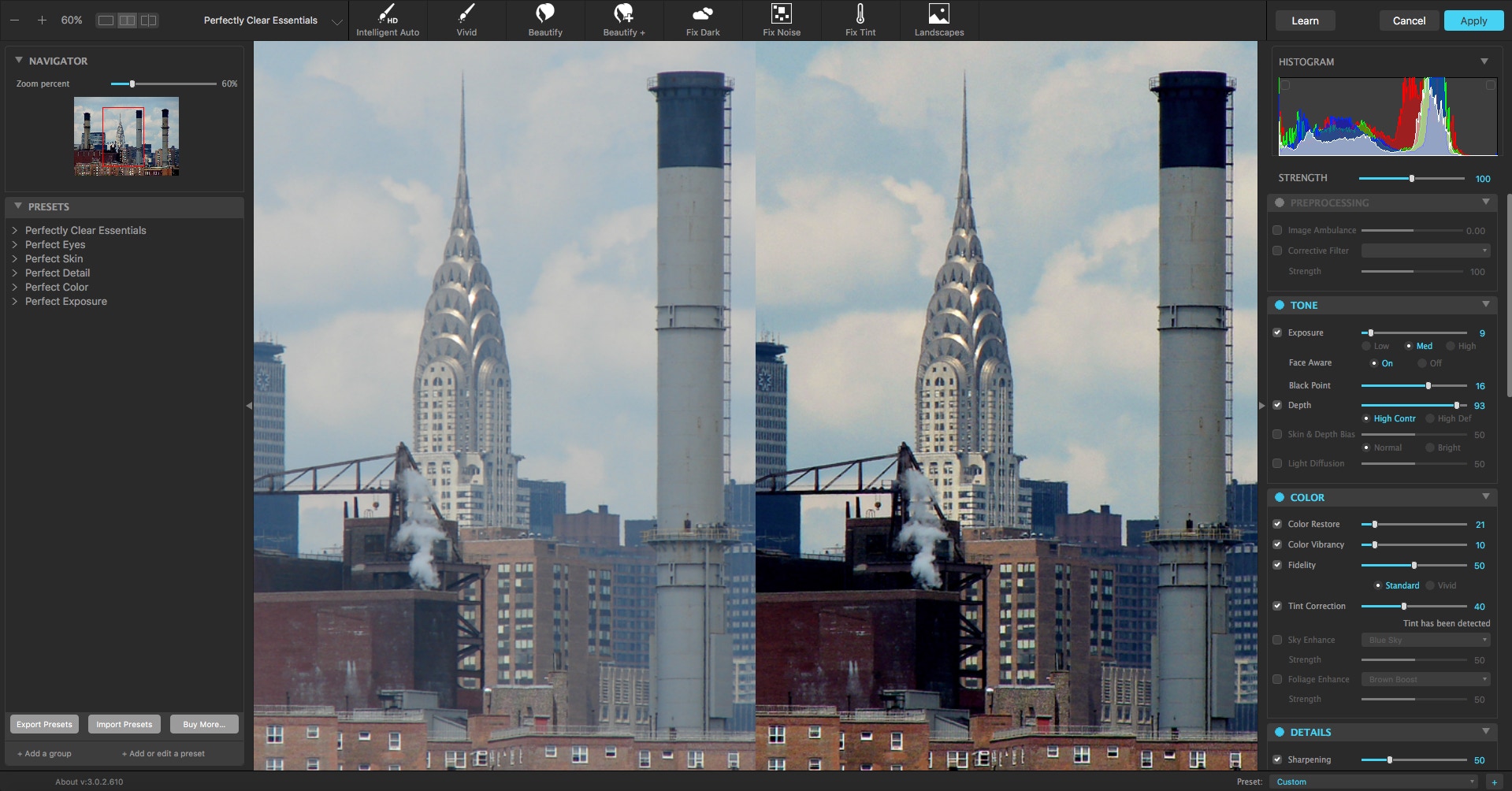Click the Apply button
Screen dimensions: 1512x791
click(1473, 20)
